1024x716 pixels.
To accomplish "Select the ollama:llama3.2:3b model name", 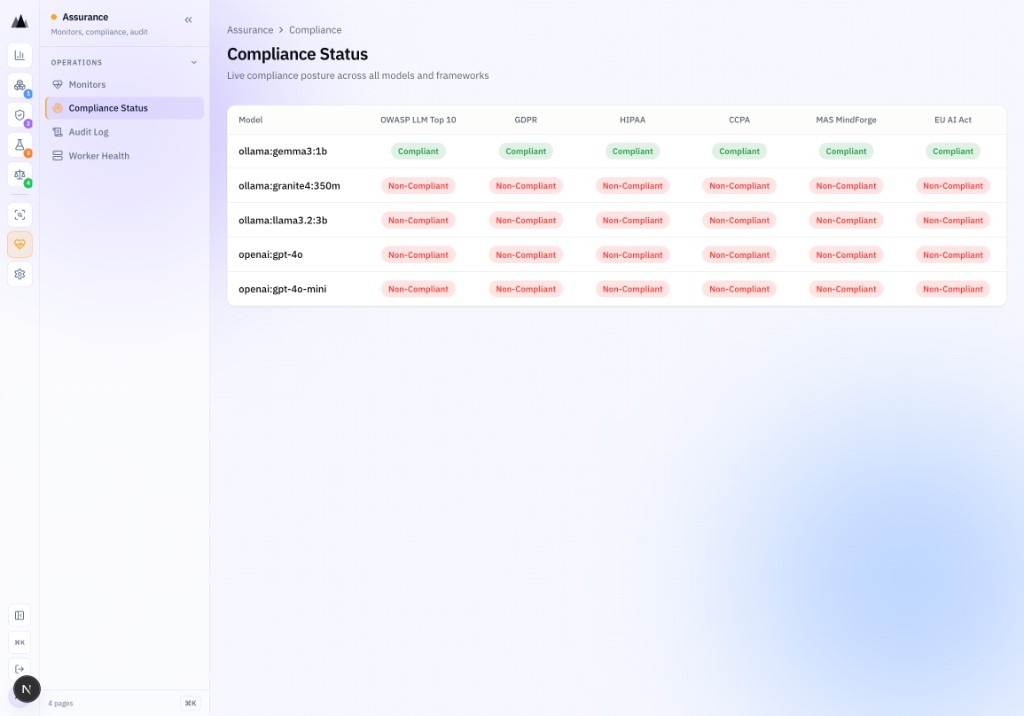I will tap(283, 220).
